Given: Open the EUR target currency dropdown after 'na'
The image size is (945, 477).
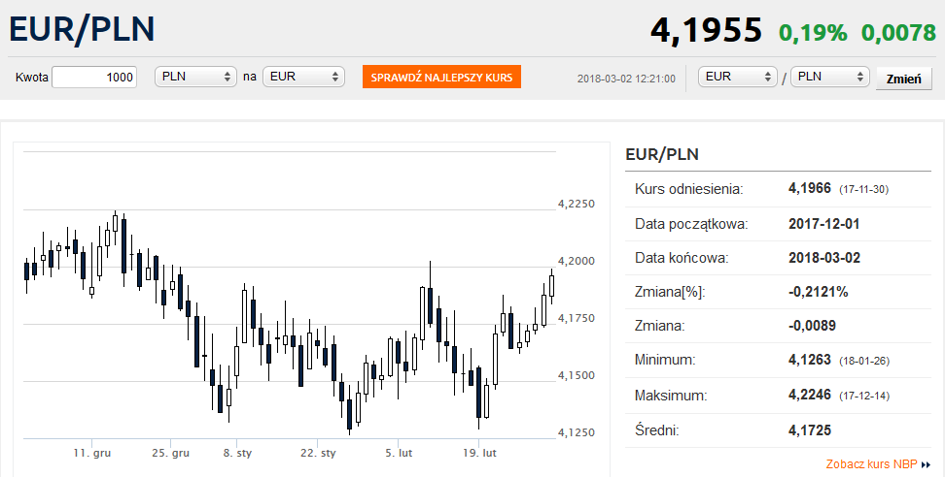Looking at the screenshot, I should pos(304,77).
